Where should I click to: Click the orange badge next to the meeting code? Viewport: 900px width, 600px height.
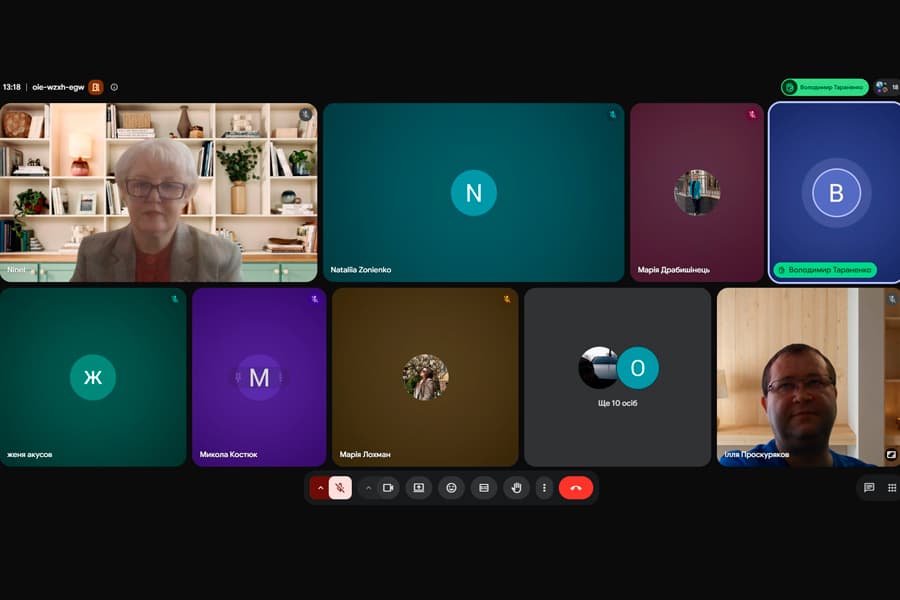pos(96,87)
